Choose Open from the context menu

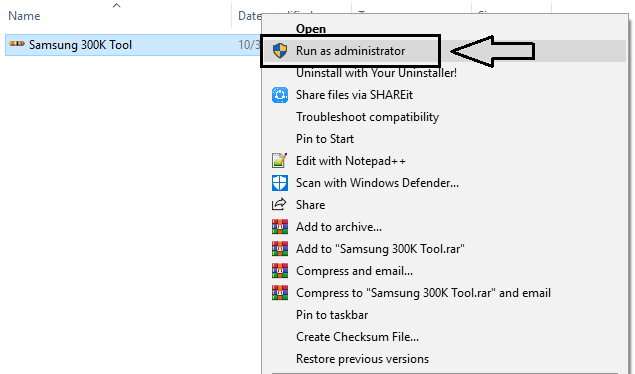pyautogui.click(x=311, y=29)
